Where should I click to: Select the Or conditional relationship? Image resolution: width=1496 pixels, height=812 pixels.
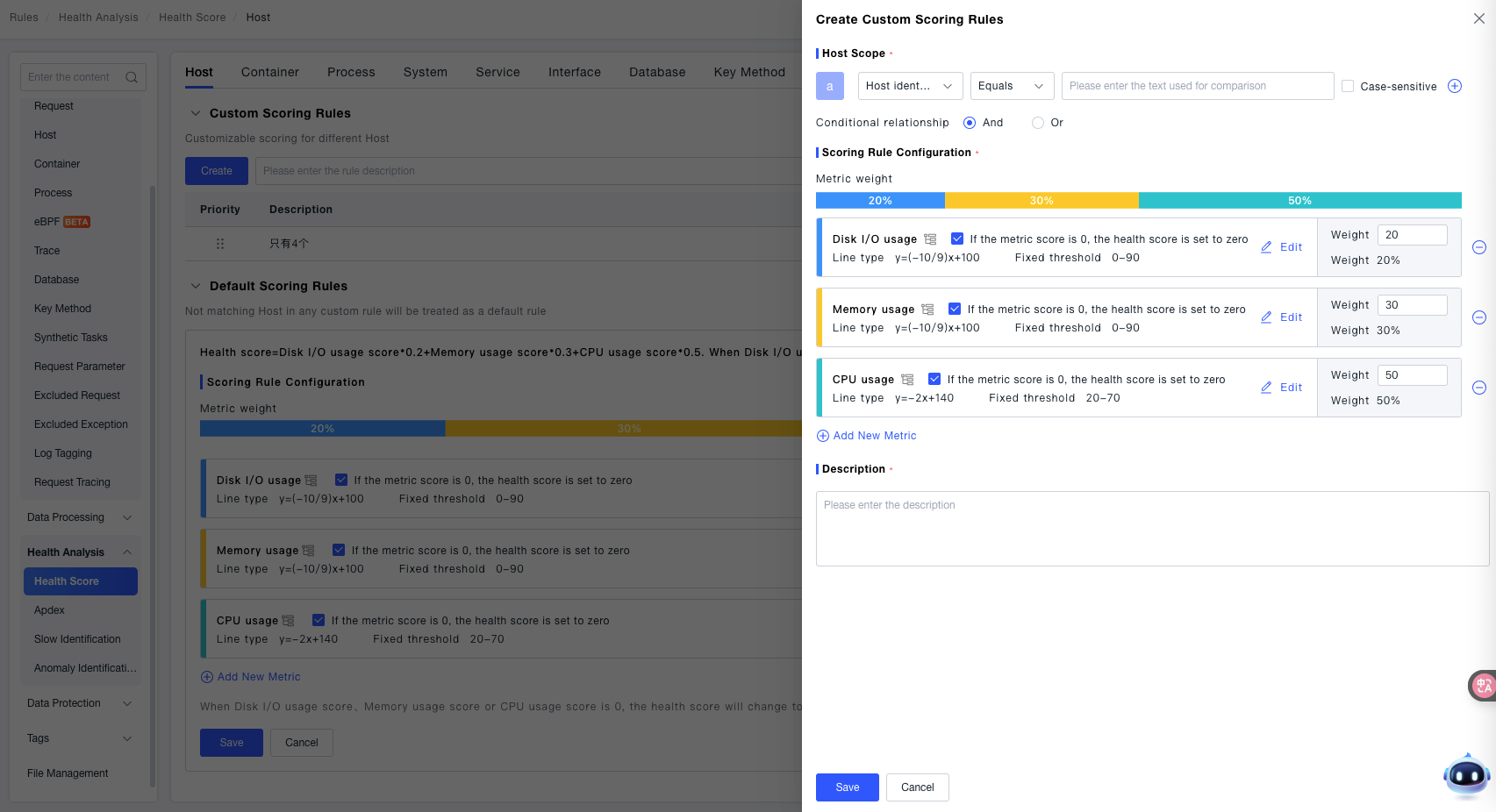point(1038,123)
